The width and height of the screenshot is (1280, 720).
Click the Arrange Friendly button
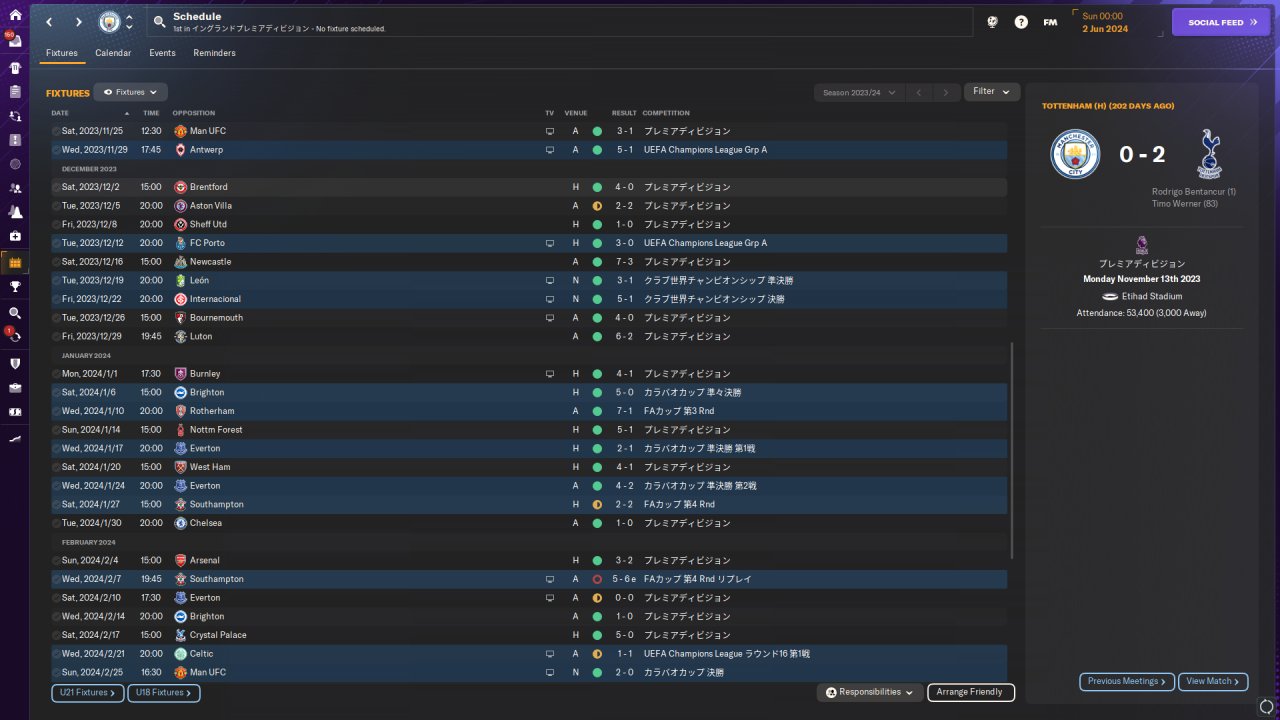971,692
